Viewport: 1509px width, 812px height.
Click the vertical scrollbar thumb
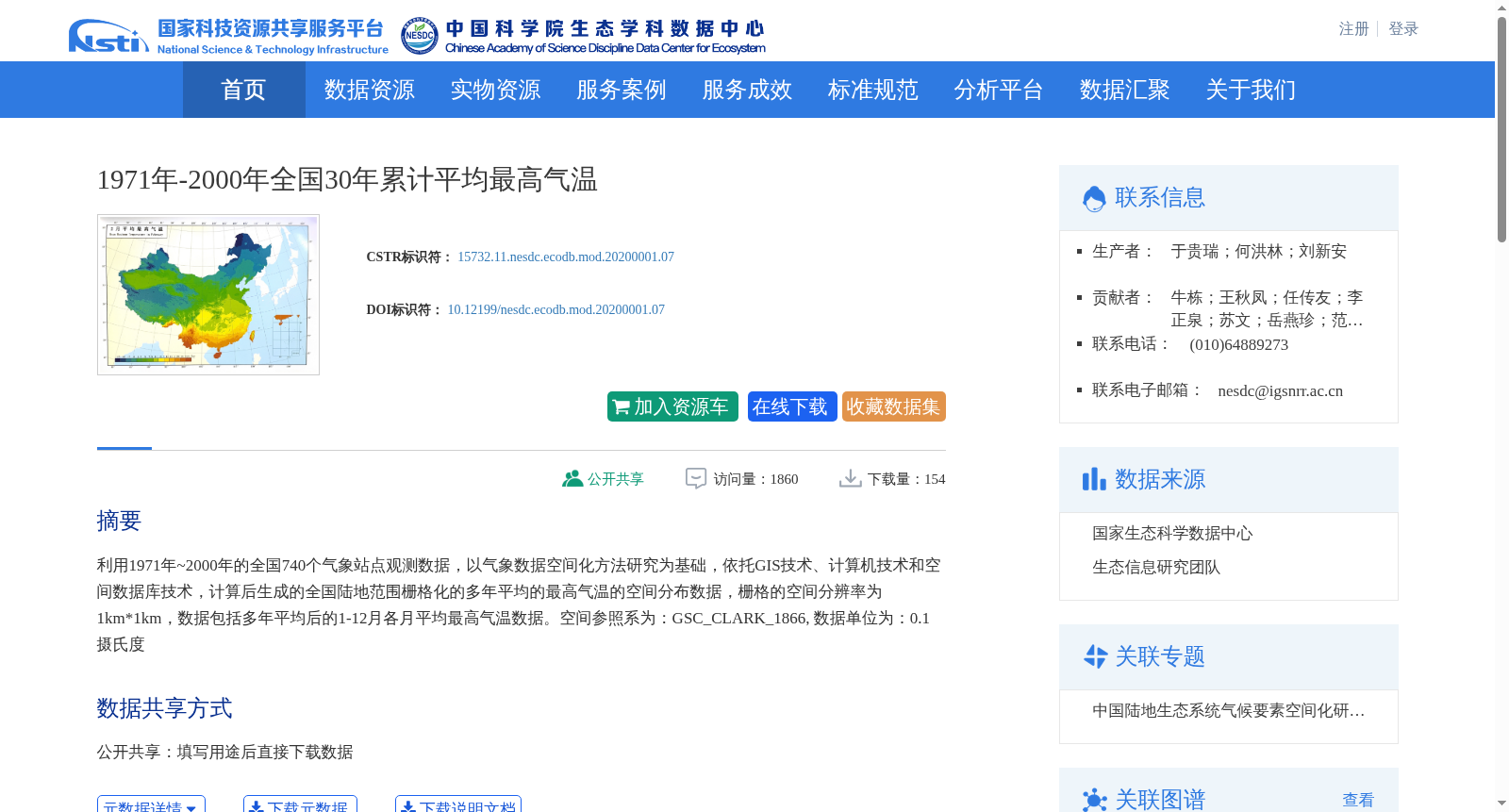coord(1501,130)
